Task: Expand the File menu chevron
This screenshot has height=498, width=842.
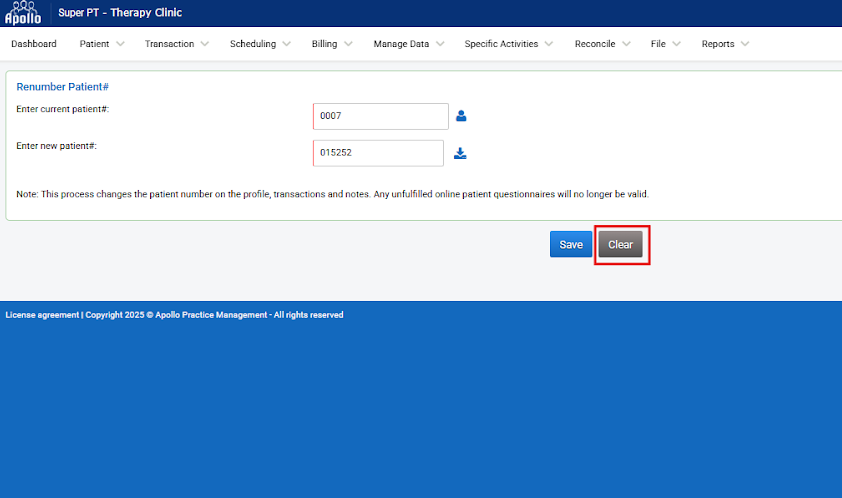Action: coord(676,44)
